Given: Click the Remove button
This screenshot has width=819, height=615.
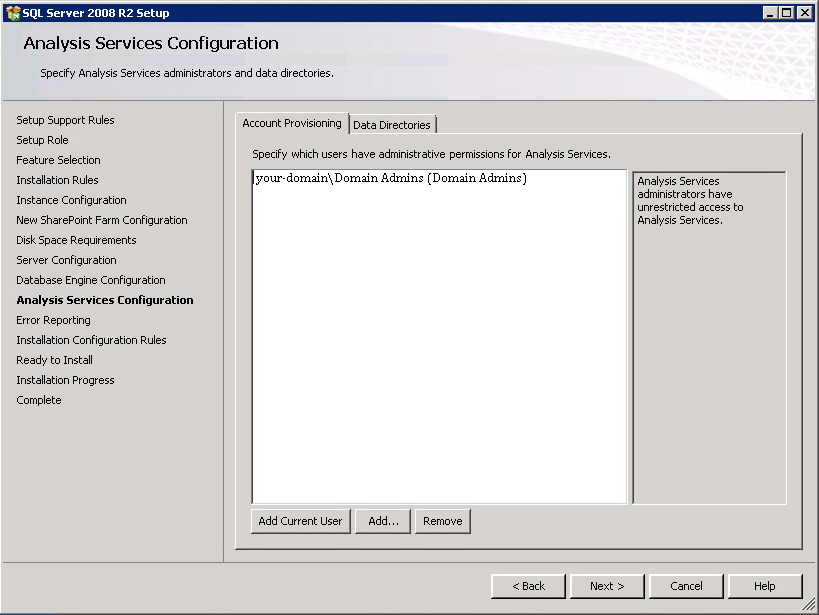Looking at the screenshot, I should (442, 521).
